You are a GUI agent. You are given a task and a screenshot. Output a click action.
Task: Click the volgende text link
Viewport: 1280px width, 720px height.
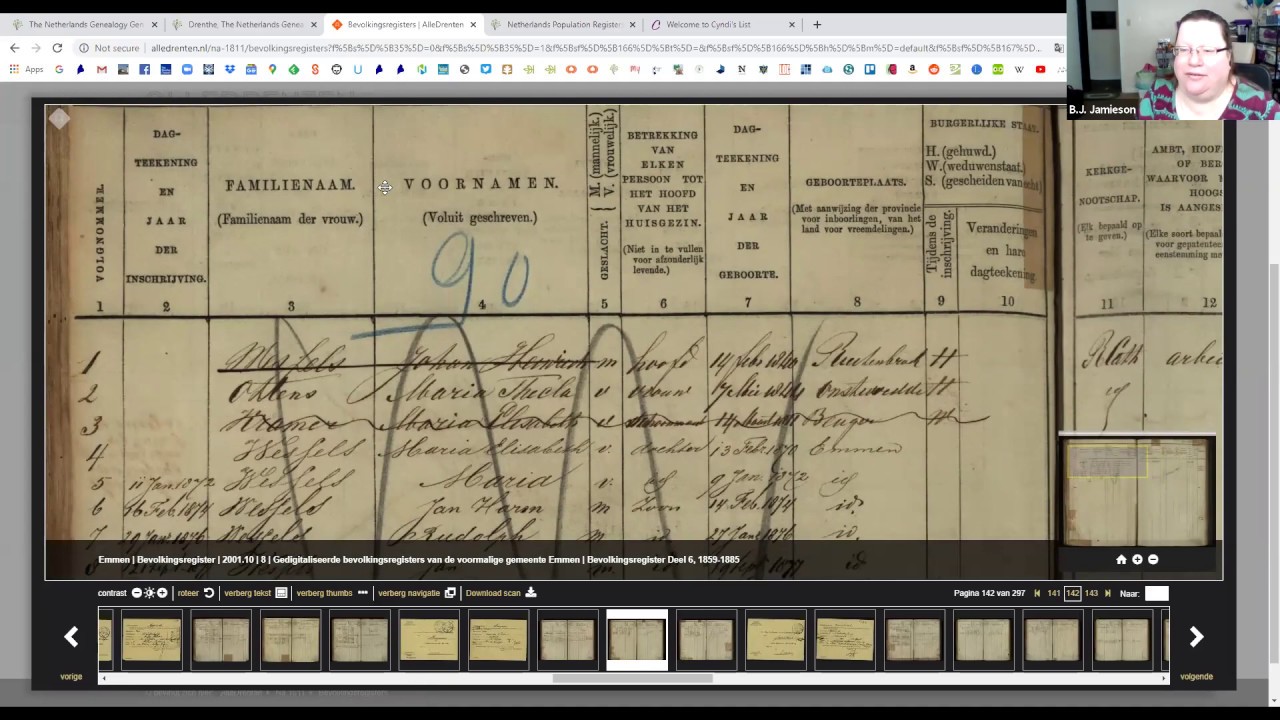(x=1196, y=677)
